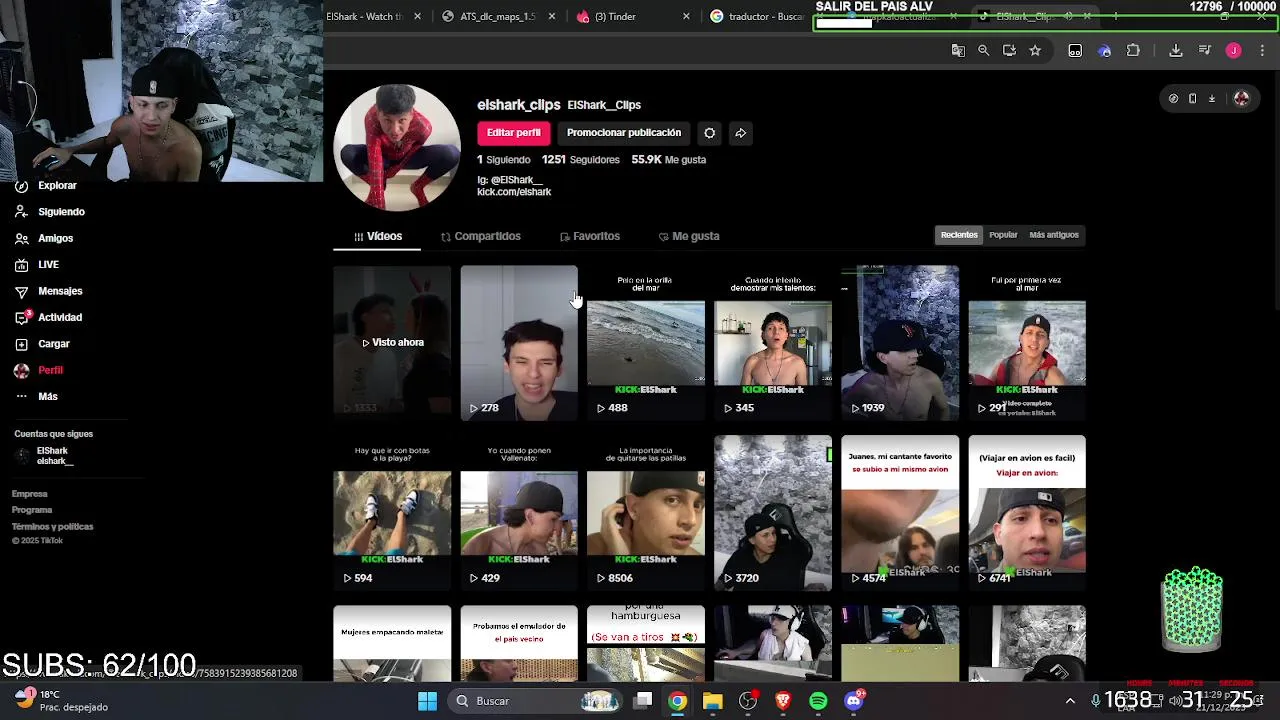The image size is (1280, 720).
Task: Select the Recientes sort option
Action: (x=959, y=235)
